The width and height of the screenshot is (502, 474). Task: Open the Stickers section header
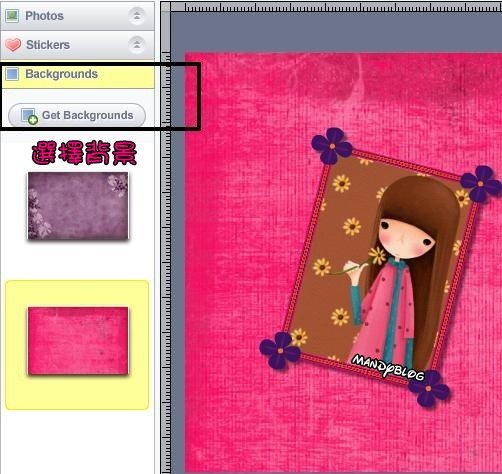pyautogui.click(x=78, y=45)
